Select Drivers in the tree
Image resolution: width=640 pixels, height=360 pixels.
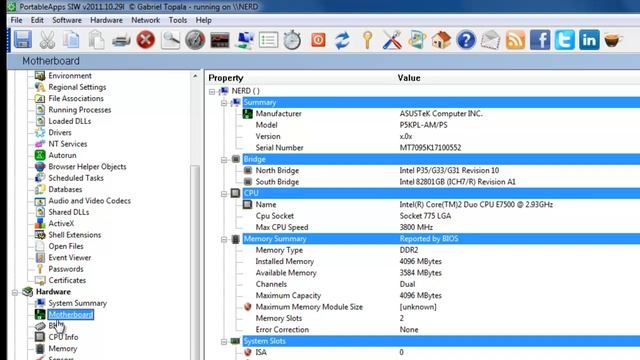tap(60, 133)
